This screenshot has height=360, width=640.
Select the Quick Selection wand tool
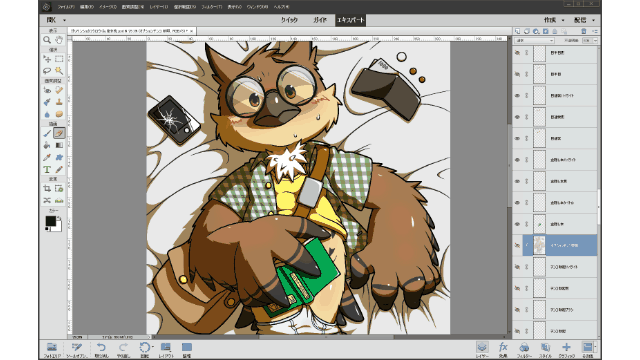tap(59, 71)
